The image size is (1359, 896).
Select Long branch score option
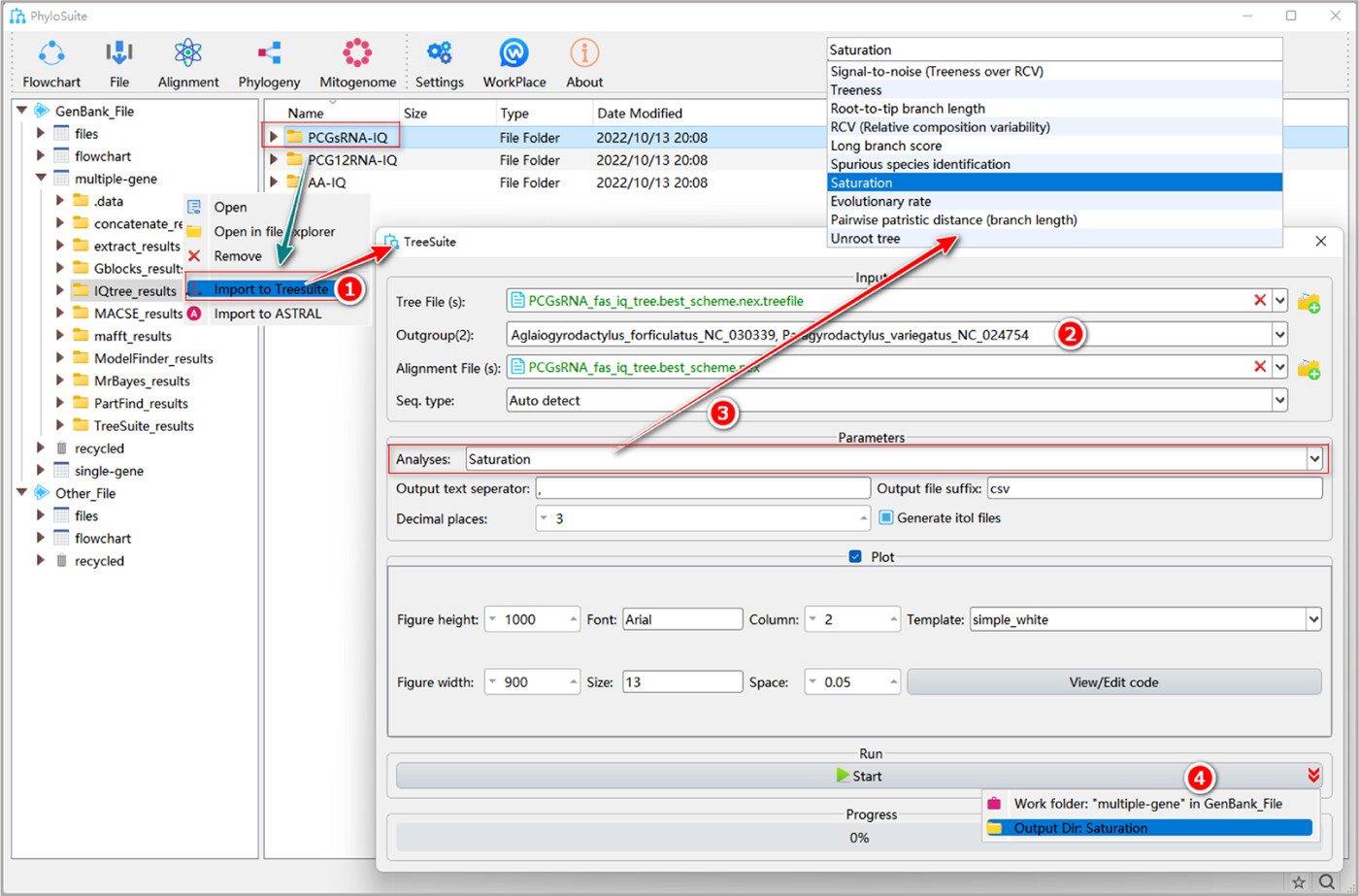coord(1054,146)
